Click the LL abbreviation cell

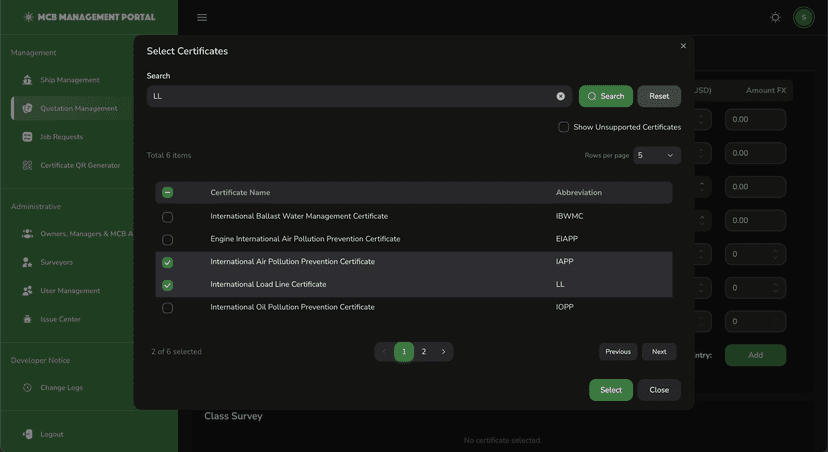coord(560,284)
